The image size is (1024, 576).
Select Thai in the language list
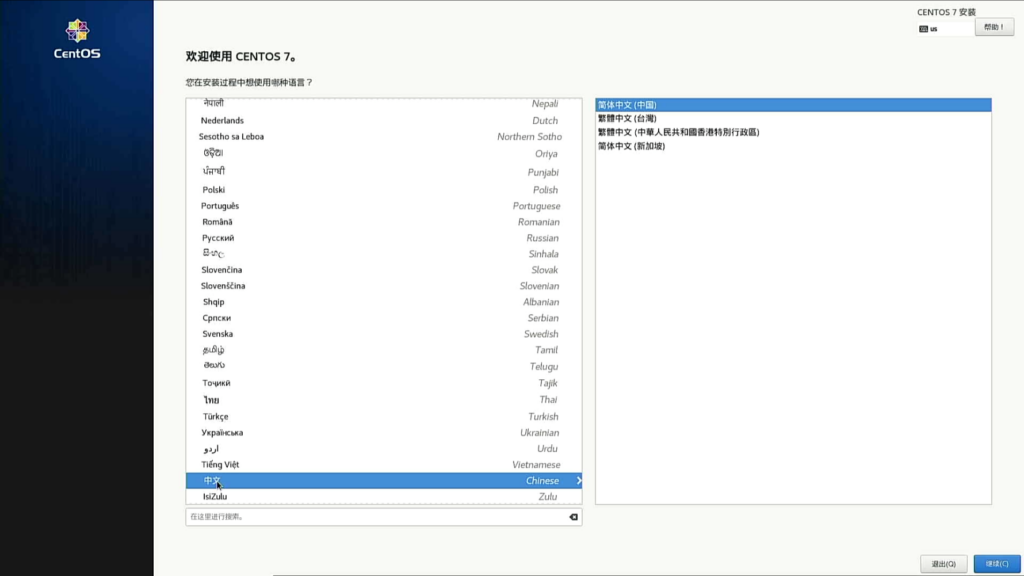coord(383,400)
